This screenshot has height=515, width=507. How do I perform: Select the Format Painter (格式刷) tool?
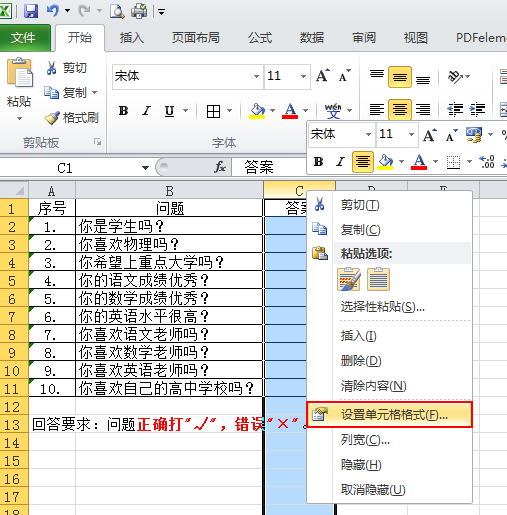[72, 117]
